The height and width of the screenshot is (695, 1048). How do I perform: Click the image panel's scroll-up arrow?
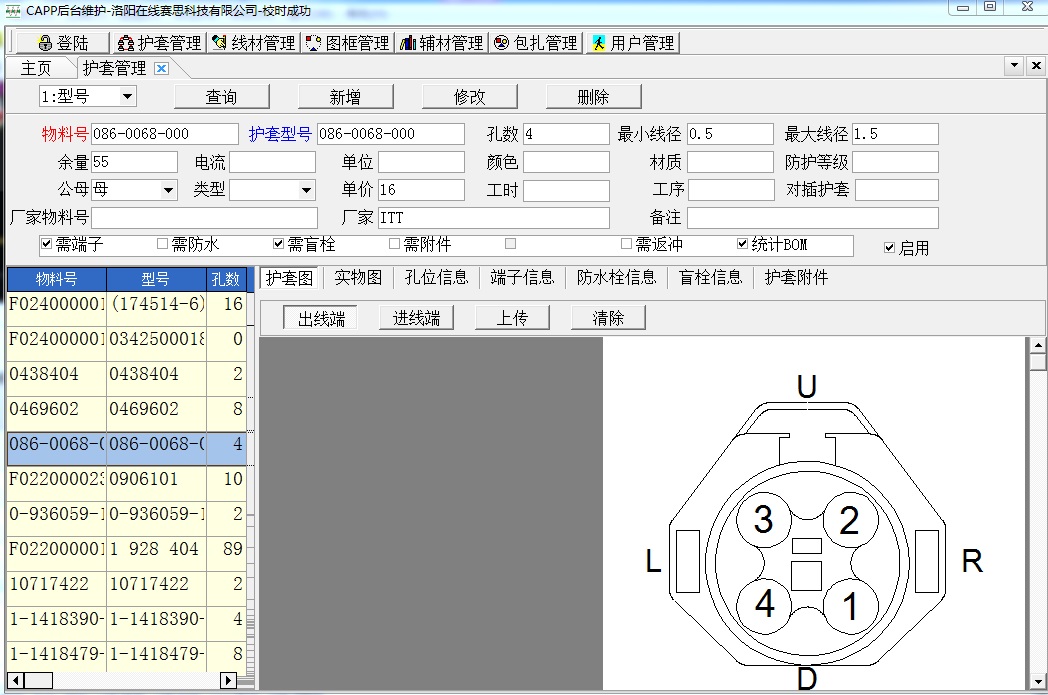click(x=1037, y=345)
